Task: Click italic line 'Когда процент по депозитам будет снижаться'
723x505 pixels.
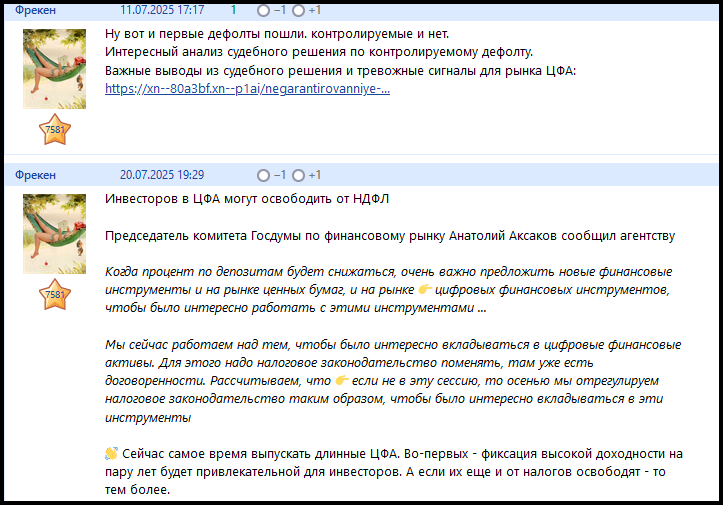Action: (388, 272)
